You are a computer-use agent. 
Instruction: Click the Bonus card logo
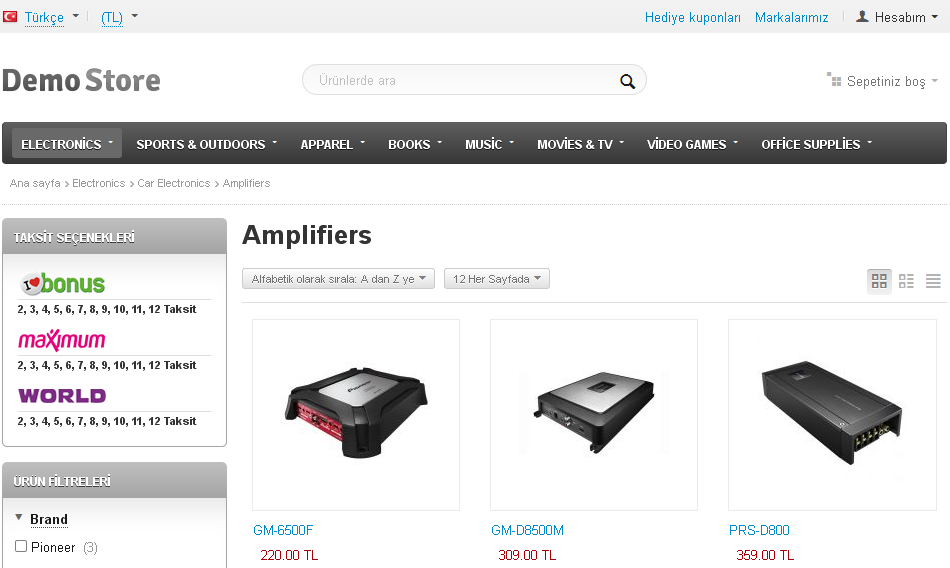(x=62, y=283)
